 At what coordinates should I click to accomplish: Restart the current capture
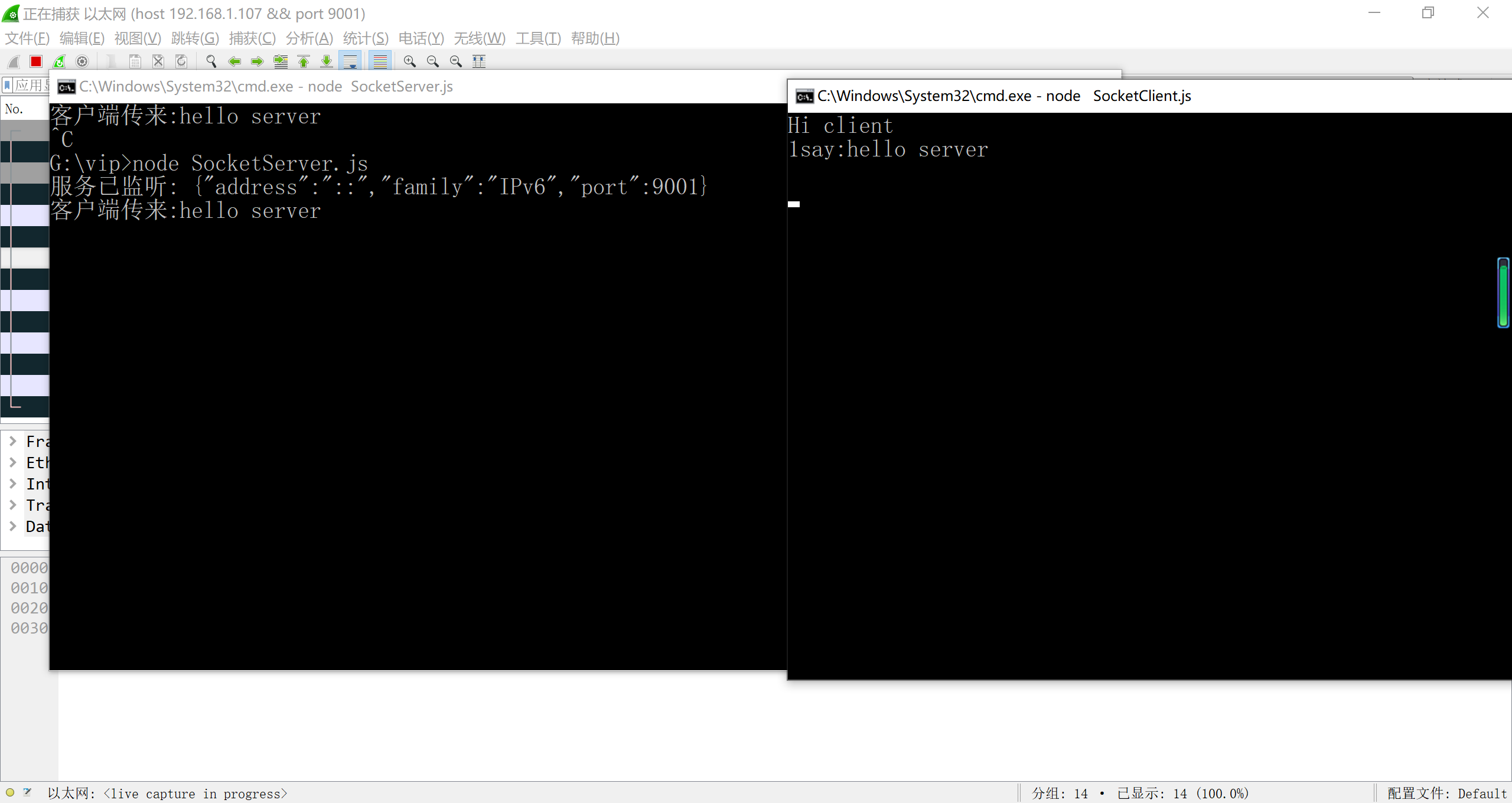tap(59, 61)
